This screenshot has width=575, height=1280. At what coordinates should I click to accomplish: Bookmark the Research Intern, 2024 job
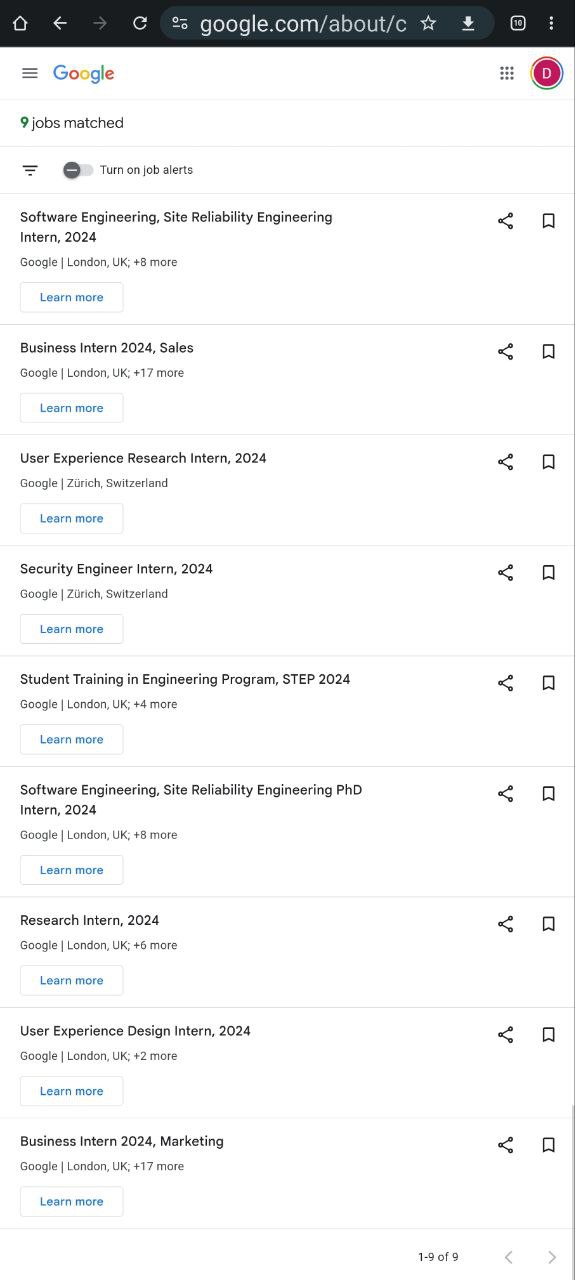pos(549,924)
